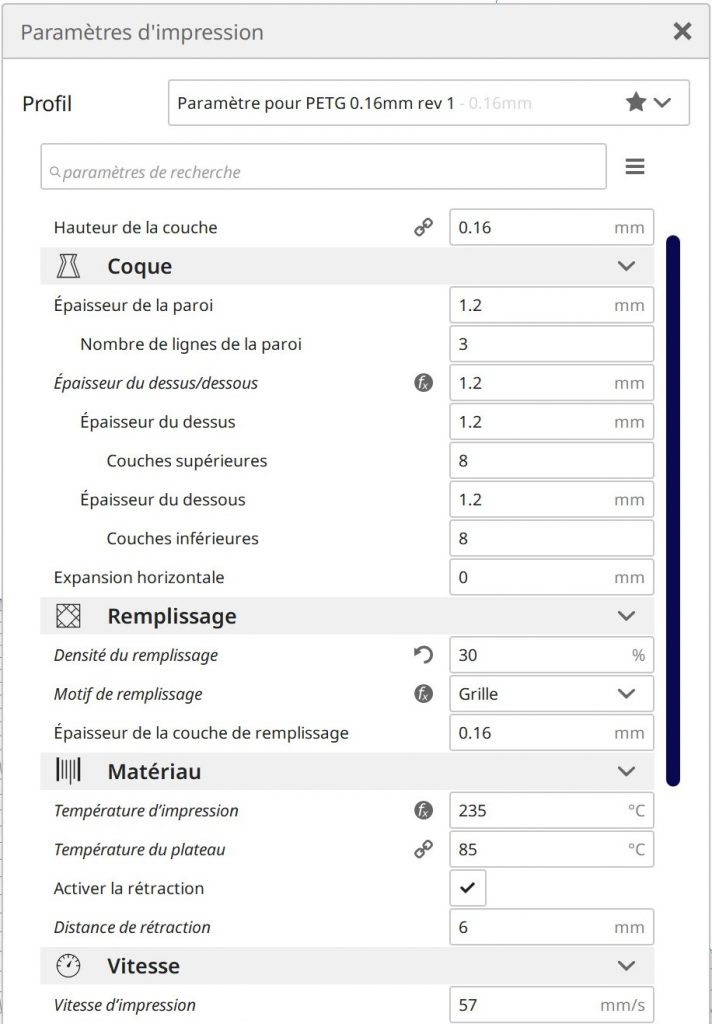The height and width of the screenshot is (1024, 712).
Task: Close the Paramètres d'impression panel
Action: [x=683, y=31]
